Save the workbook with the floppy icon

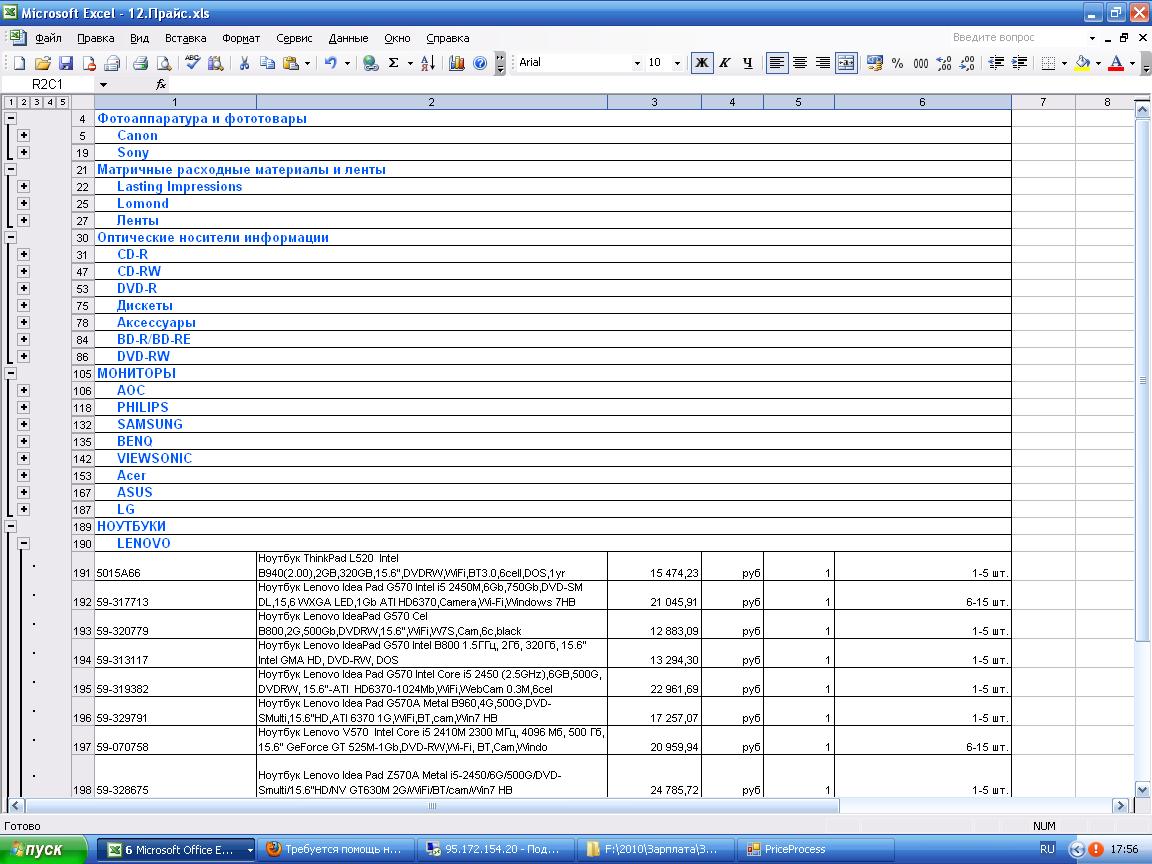tap(66, 63)
